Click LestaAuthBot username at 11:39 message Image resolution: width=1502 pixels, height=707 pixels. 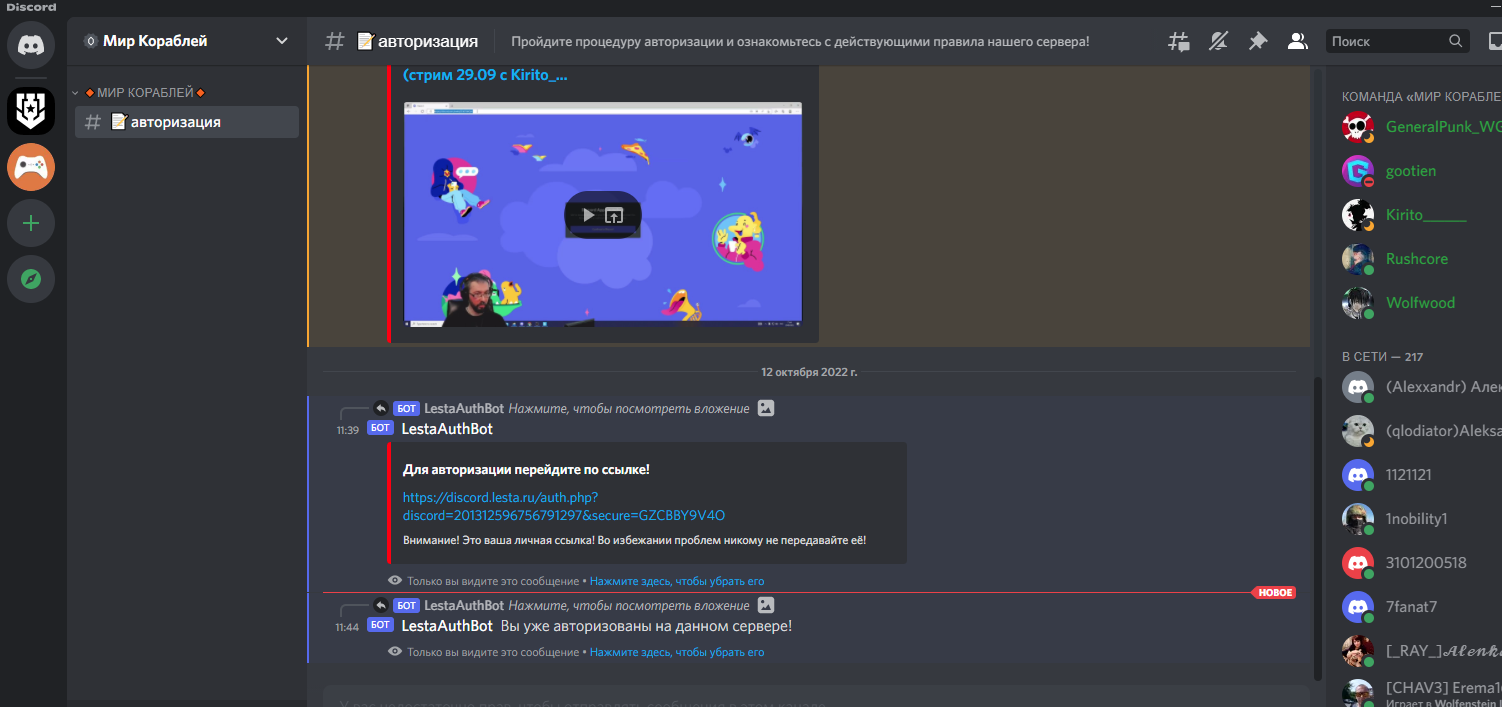click(x=447, y=428)
